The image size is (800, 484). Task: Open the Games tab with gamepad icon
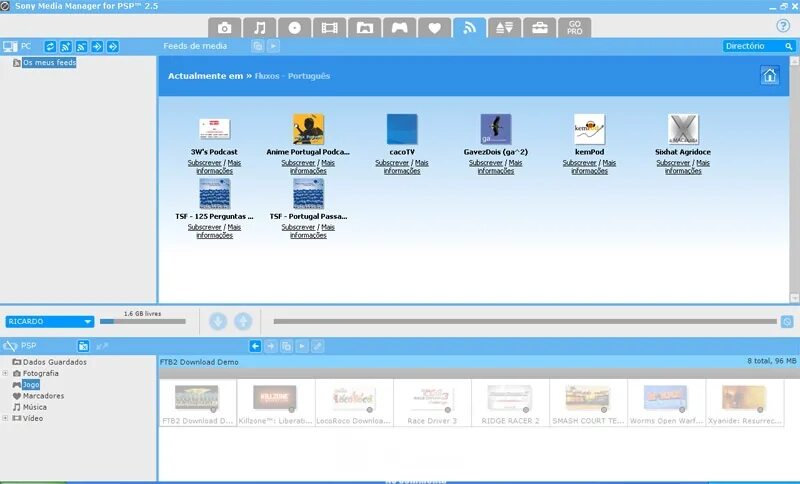(x=399, y=28)
